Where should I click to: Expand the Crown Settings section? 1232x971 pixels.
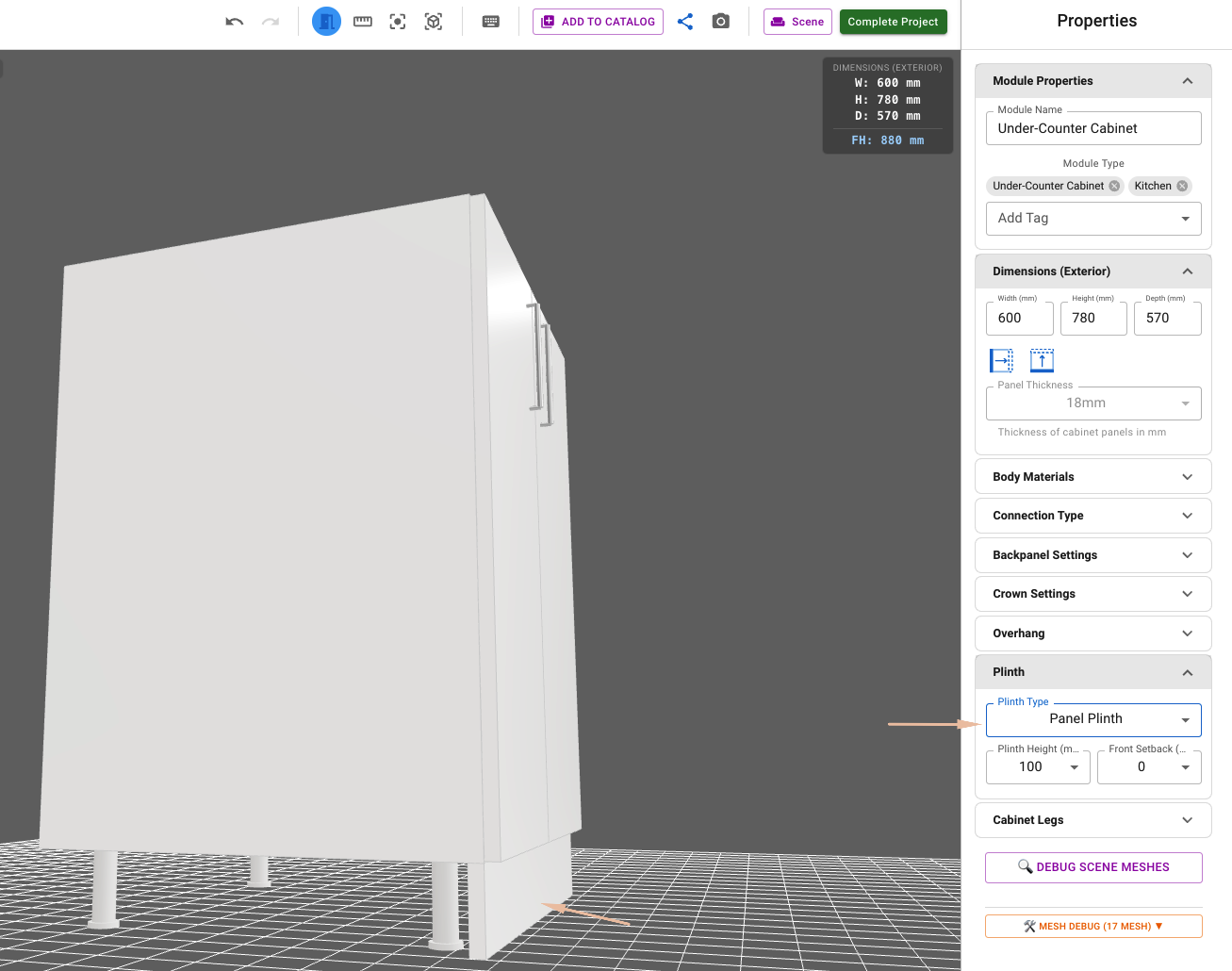(x=1093, y=594)
